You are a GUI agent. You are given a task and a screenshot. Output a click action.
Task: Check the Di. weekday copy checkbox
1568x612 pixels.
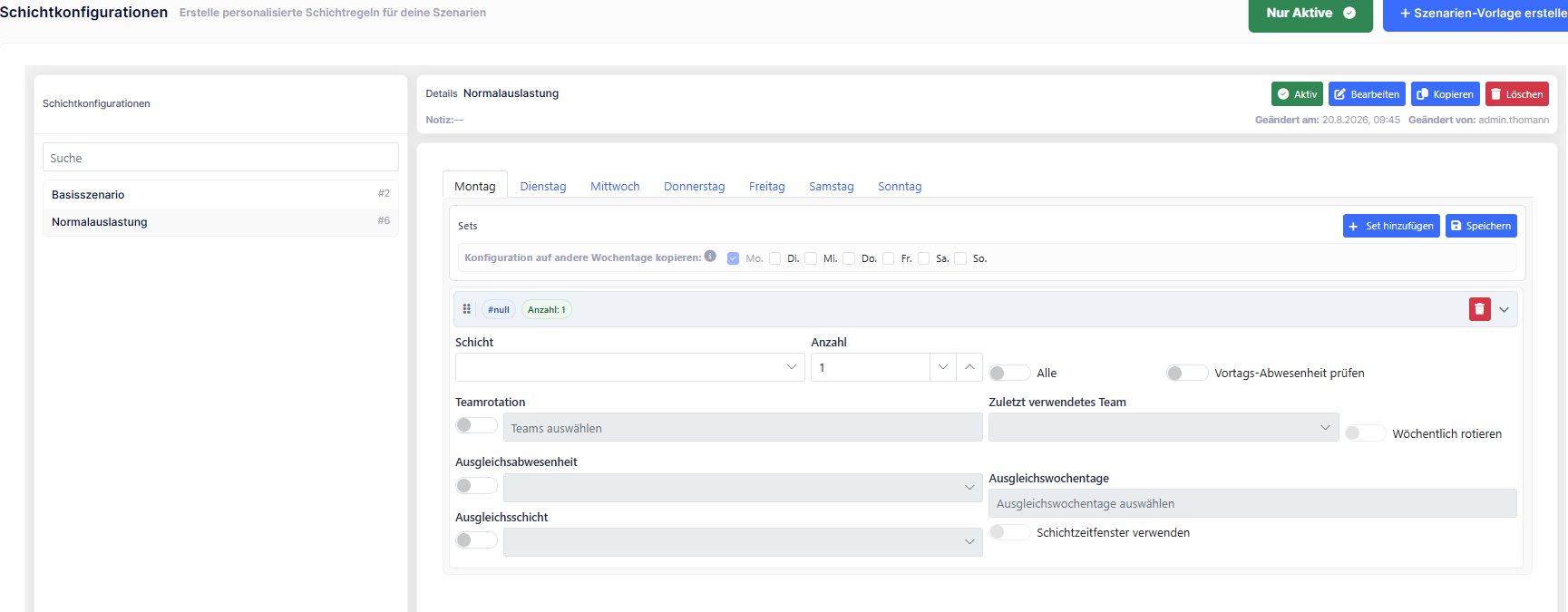[775, 258]
